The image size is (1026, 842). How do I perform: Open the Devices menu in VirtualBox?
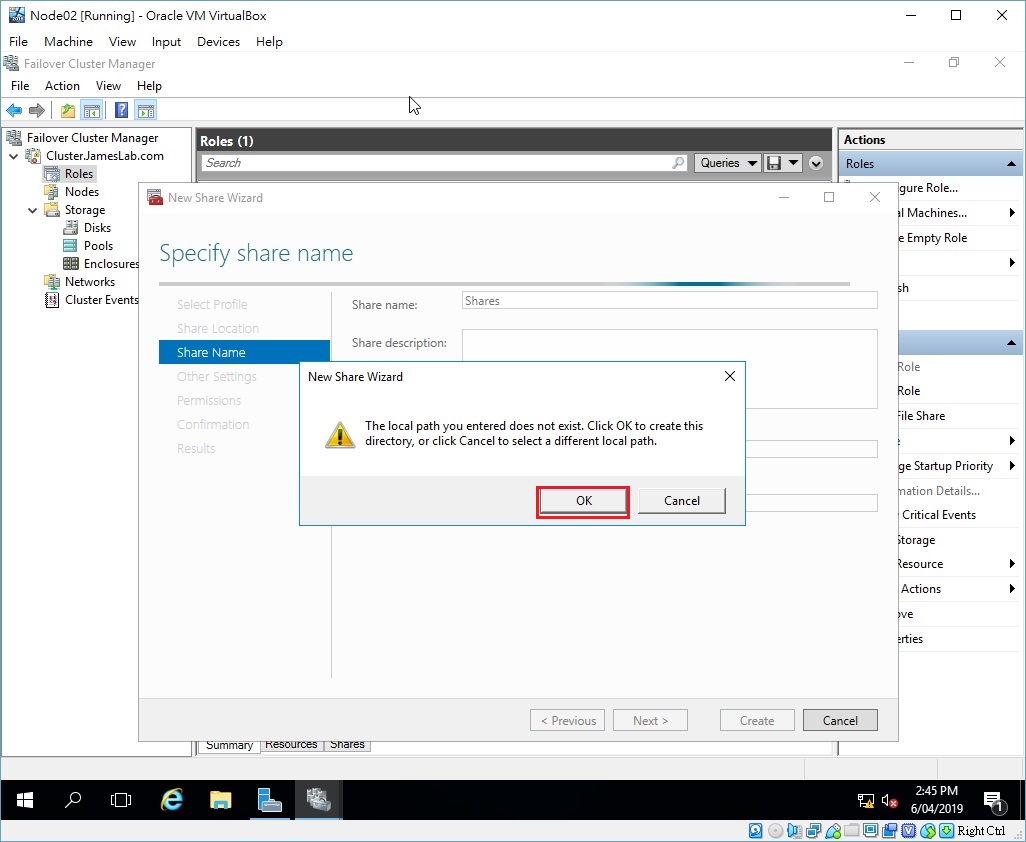(x=218, y=41)
